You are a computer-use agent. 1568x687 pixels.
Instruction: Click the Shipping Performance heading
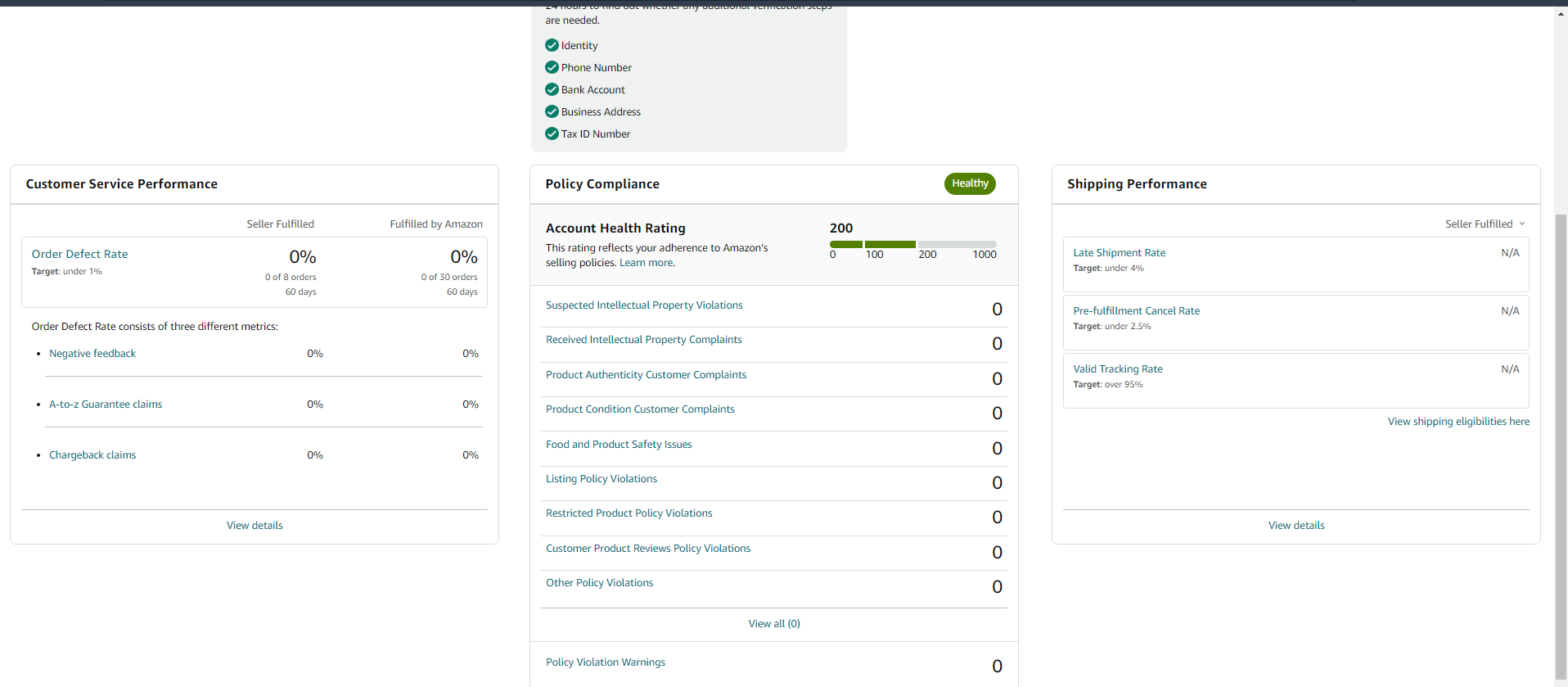(1137, 183)
